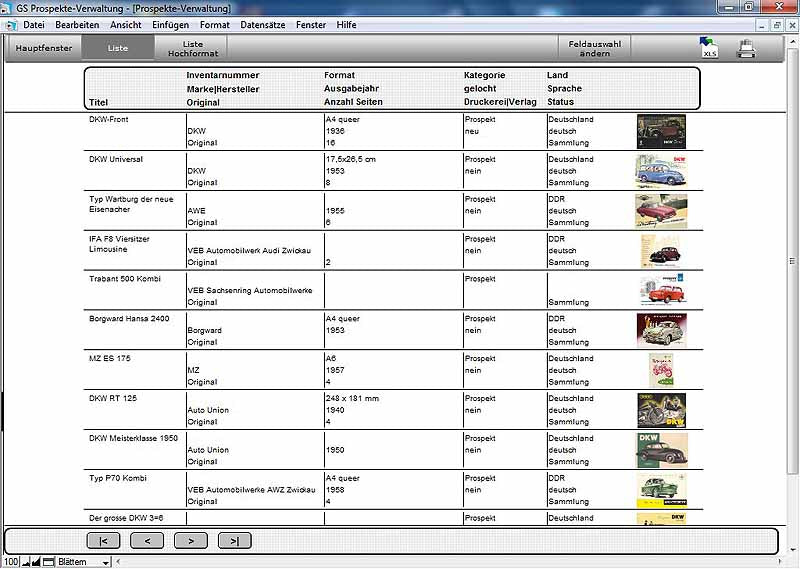The width and height of the screenshot is (800, 569).
Task: Click the vertical scrollbar on the right
Action: tap(793, 300)
